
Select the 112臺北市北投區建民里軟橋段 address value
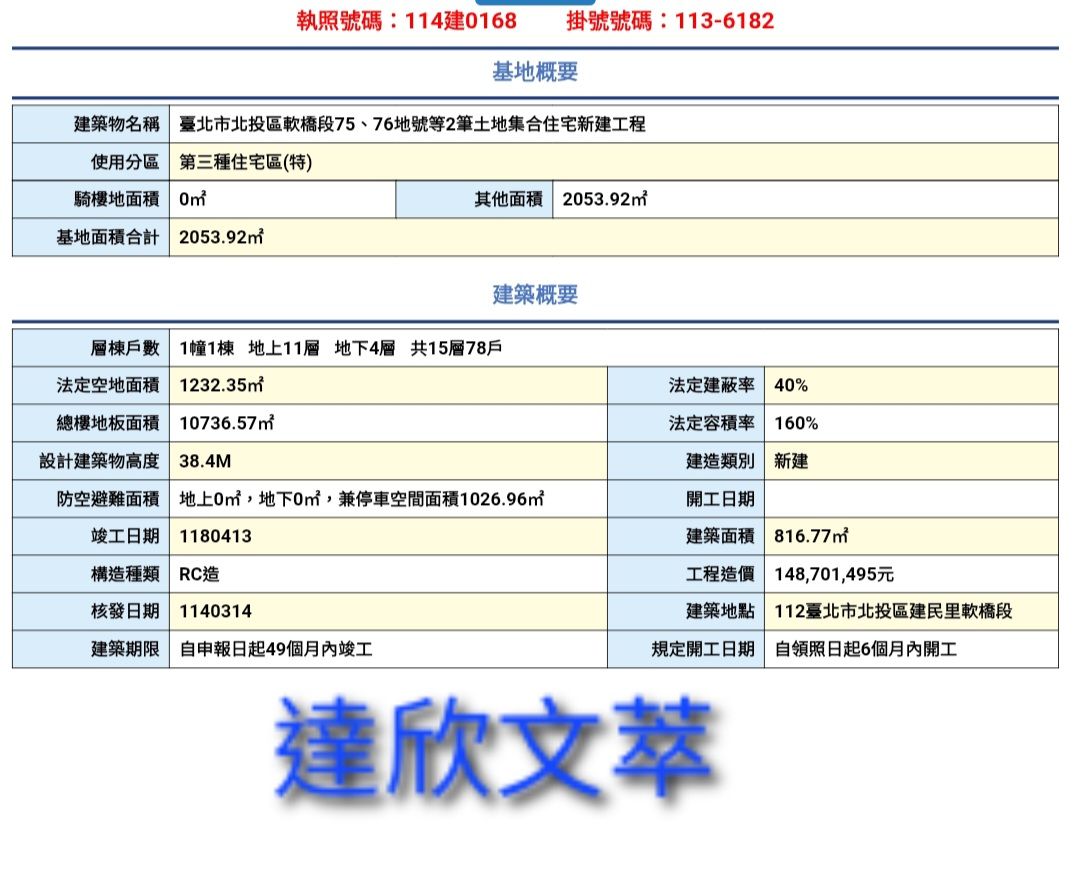(893, 611)
